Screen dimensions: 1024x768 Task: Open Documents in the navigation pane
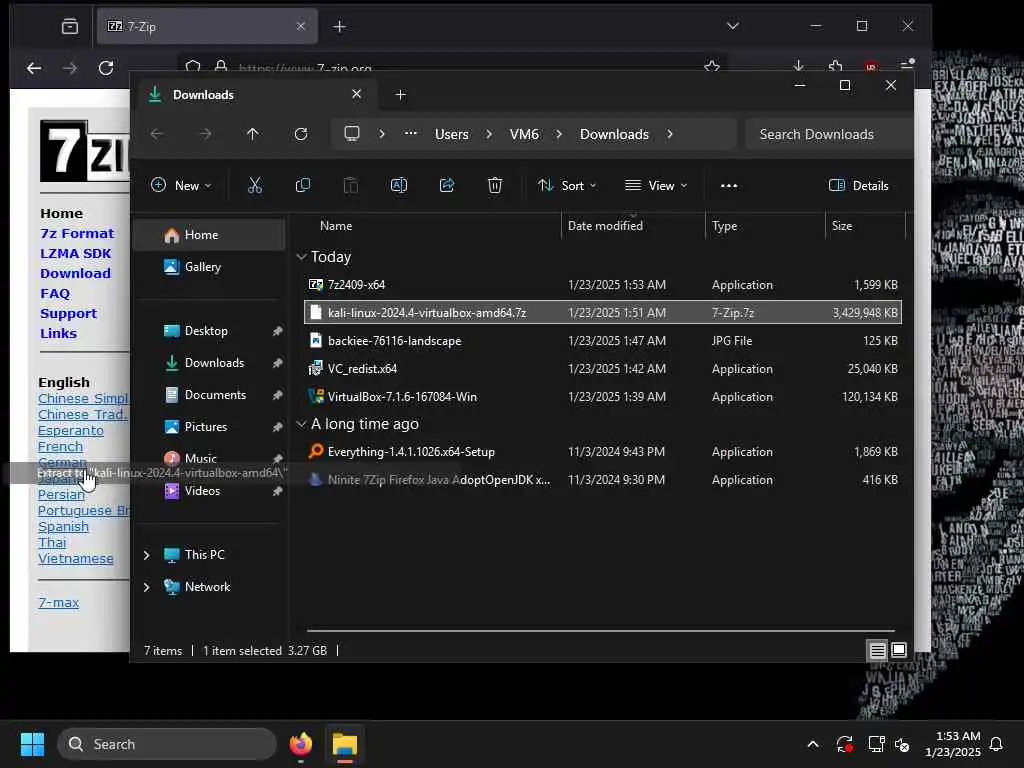coord(210,394)
